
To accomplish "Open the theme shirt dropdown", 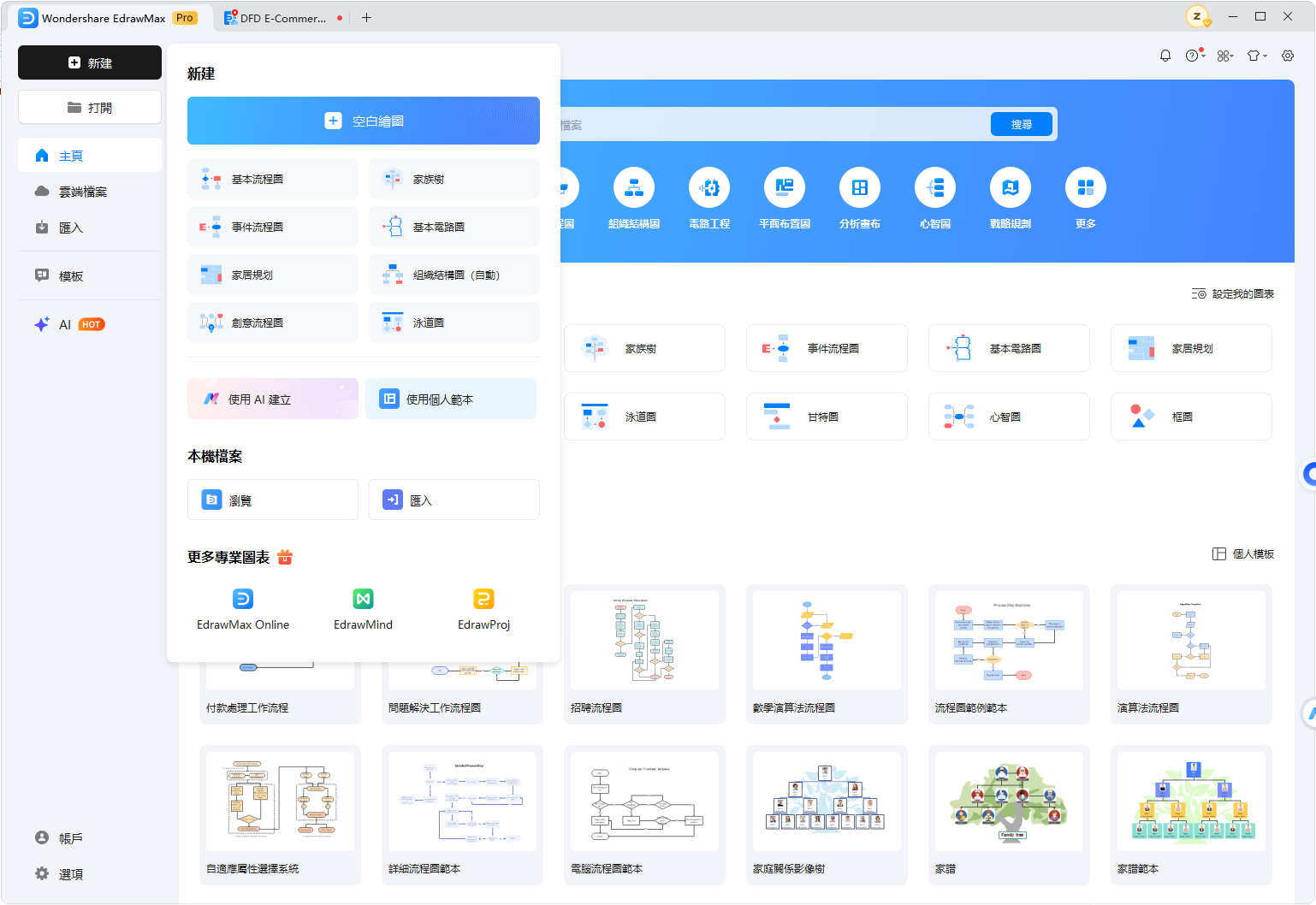I will click(x=1257, y=56).
